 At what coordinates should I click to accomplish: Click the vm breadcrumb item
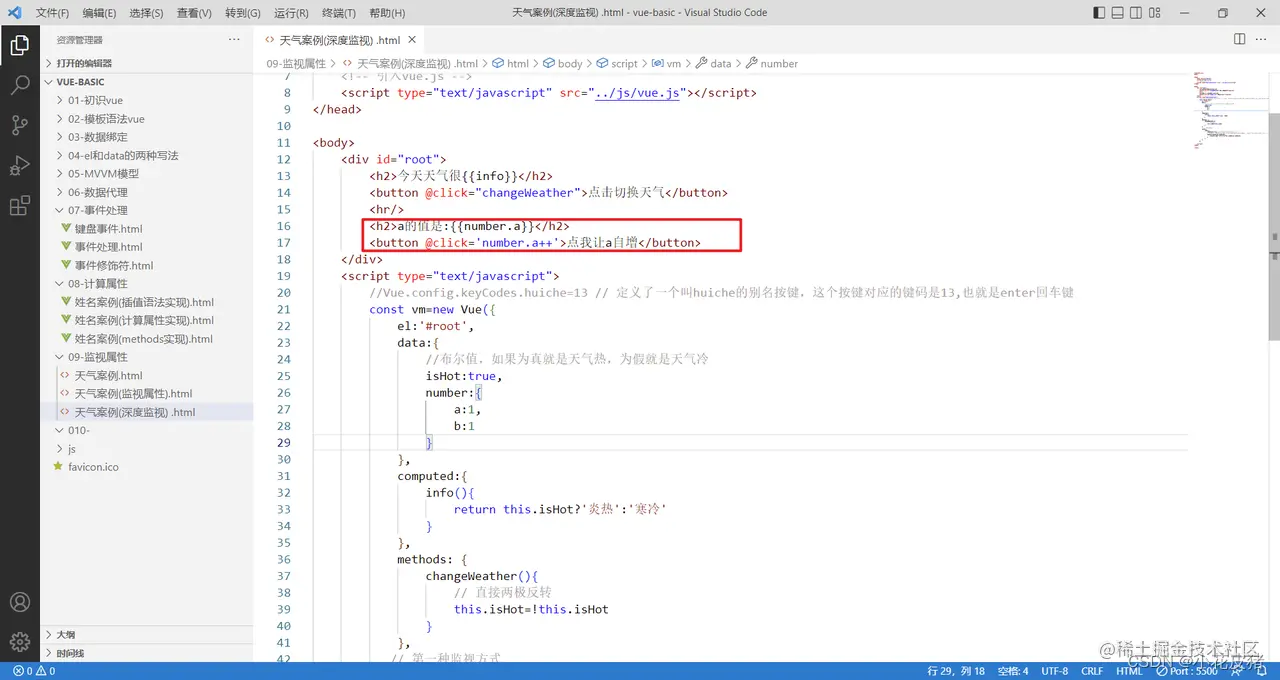coord(667,63)
